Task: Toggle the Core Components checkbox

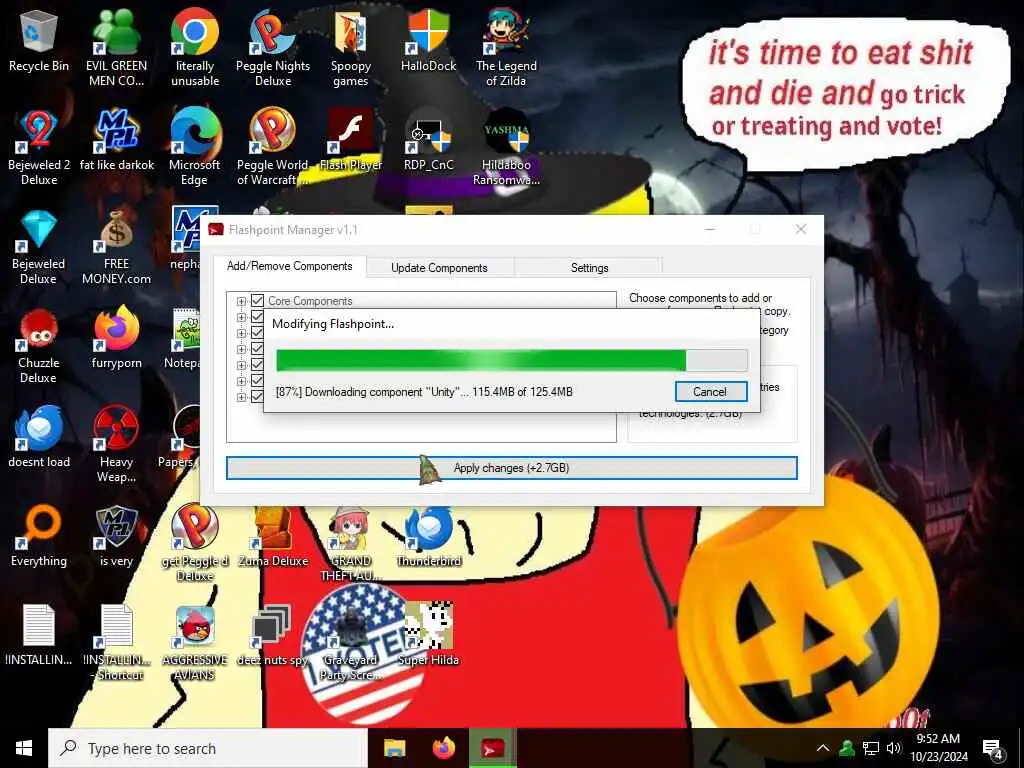Action: pyautogui.click(x=257, y=300)
